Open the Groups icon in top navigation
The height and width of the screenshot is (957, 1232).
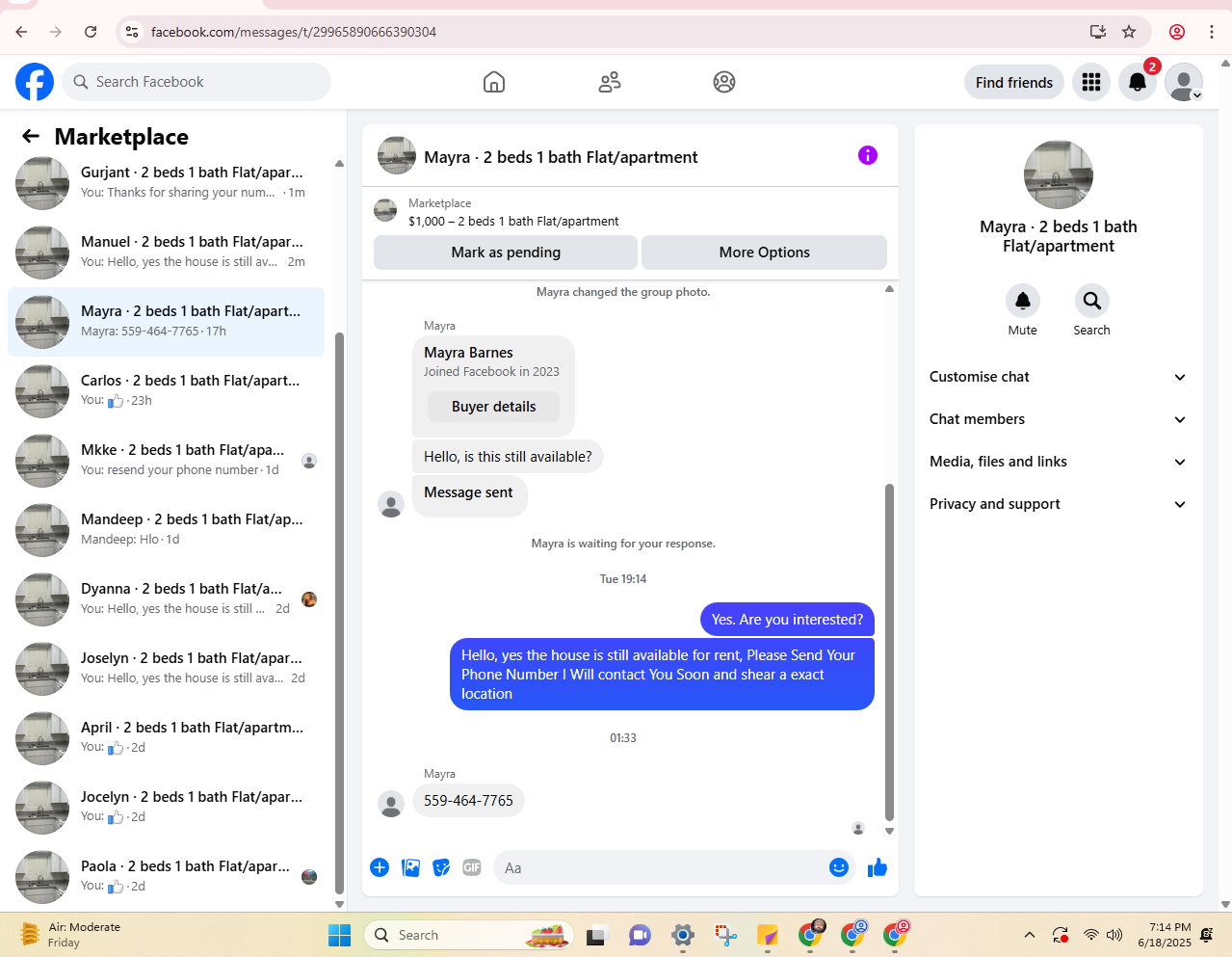coord(724,82)
